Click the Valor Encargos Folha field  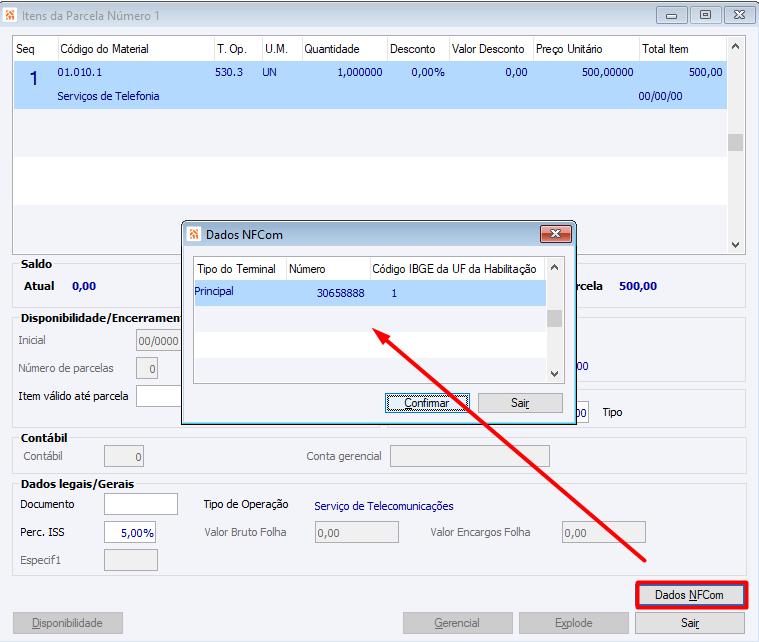click(604, 532)
